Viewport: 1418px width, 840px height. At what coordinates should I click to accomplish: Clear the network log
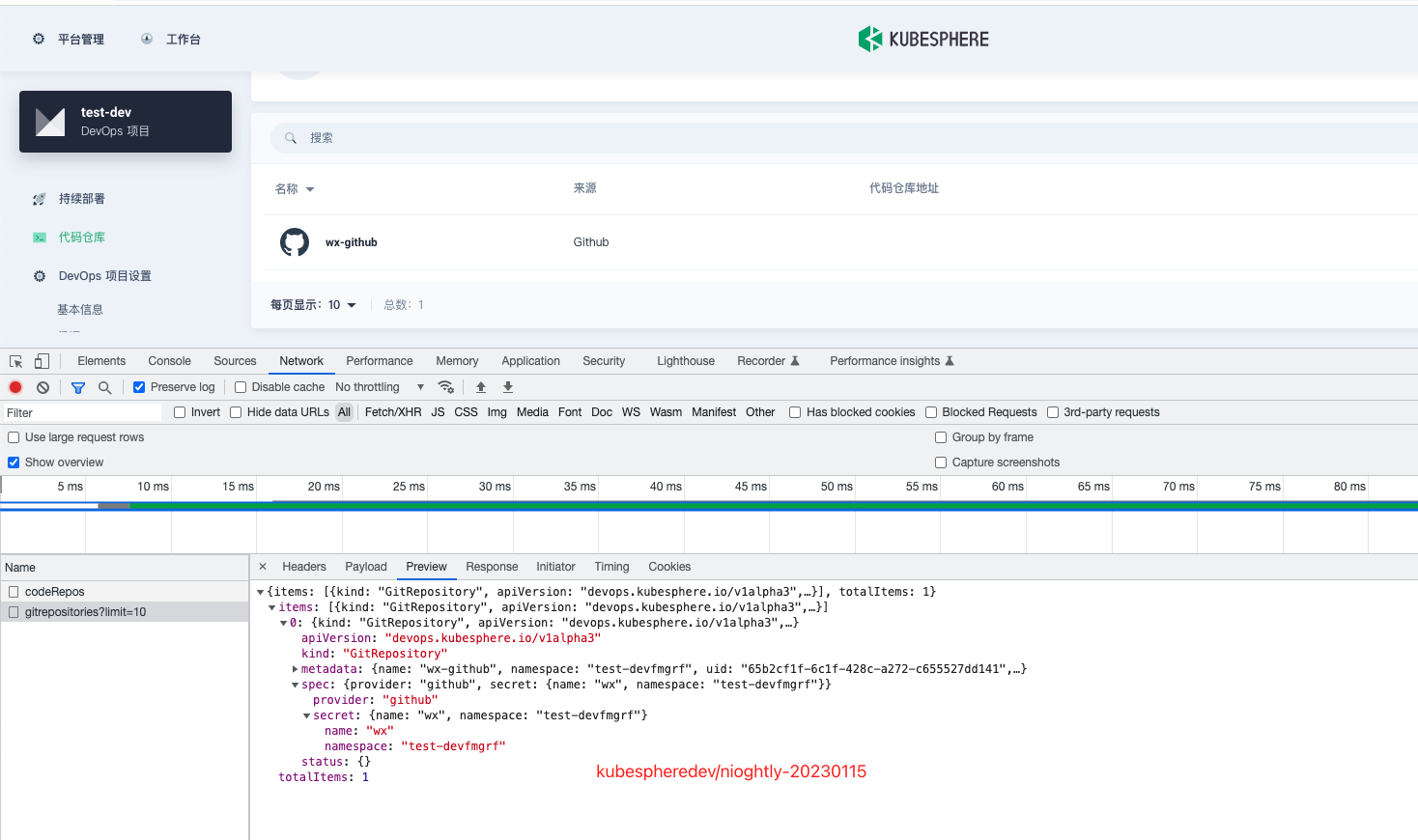point(43,387)
